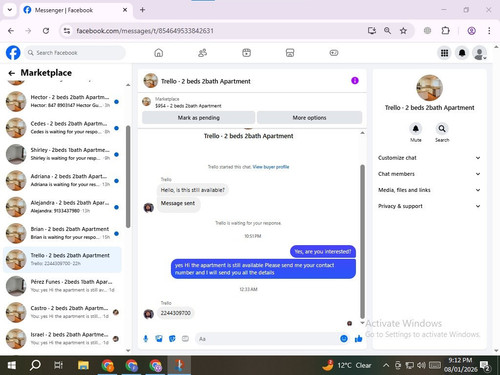This screenshot has height=375, width=500.
Task: Click More options button
Action: 309,118
